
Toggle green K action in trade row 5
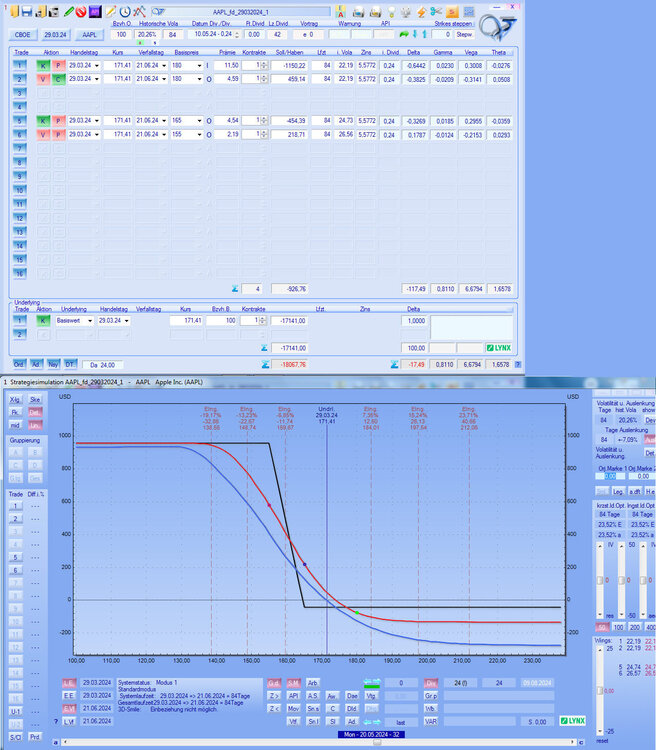(x=43, y=121)
